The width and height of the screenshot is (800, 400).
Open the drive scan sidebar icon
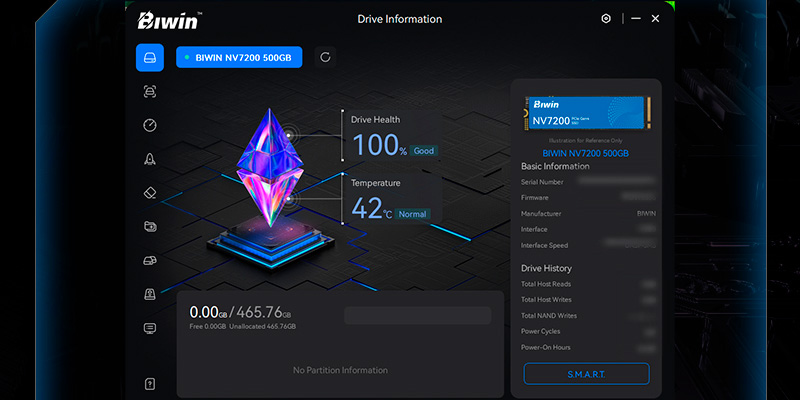pos(149,91)
